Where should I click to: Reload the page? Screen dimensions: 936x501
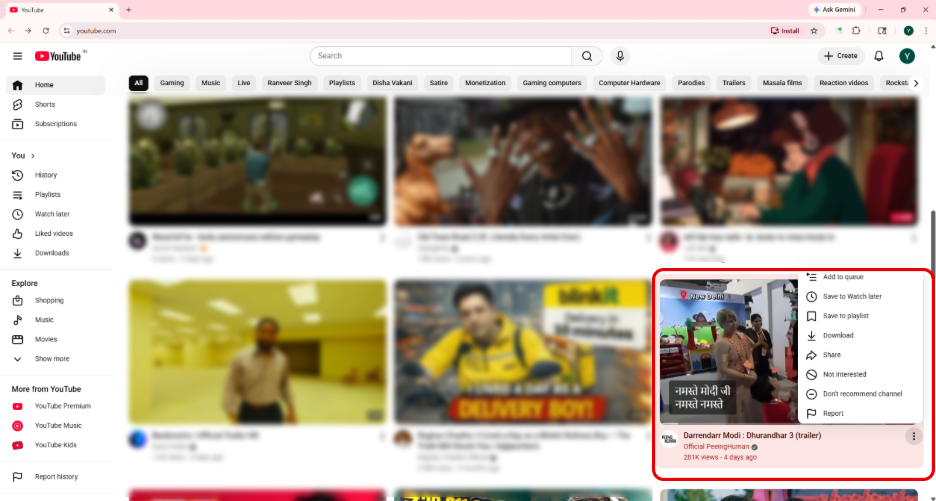46,30
